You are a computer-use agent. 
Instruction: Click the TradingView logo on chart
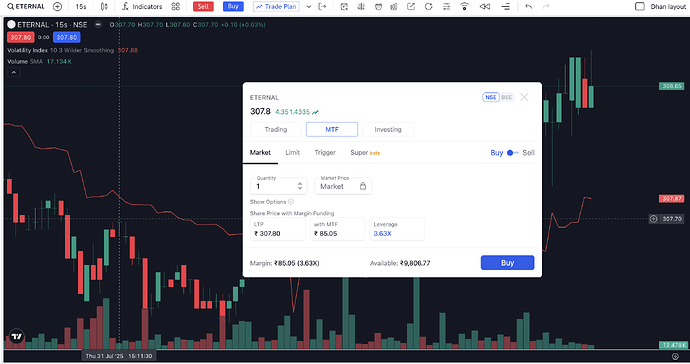click(16, 336)
